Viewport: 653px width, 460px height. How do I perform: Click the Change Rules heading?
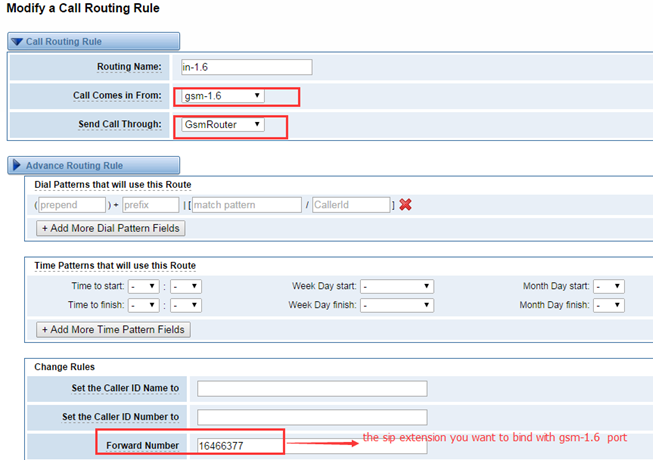coord(65,367)
